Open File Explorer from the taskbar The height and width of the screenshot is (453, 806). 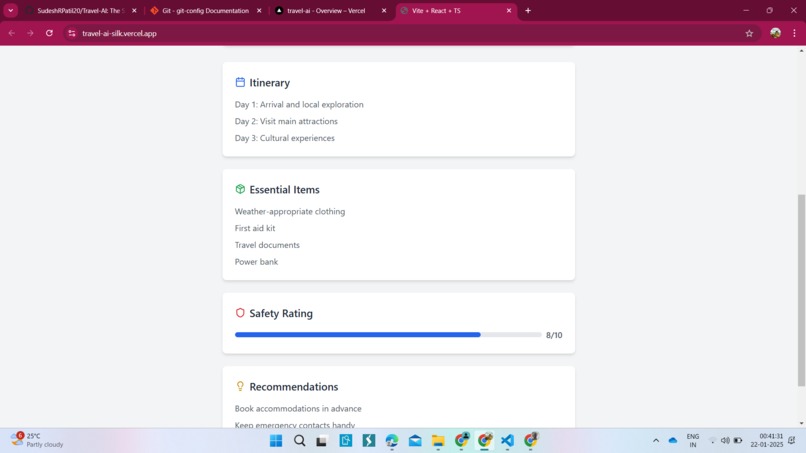(x=438, y=441)
